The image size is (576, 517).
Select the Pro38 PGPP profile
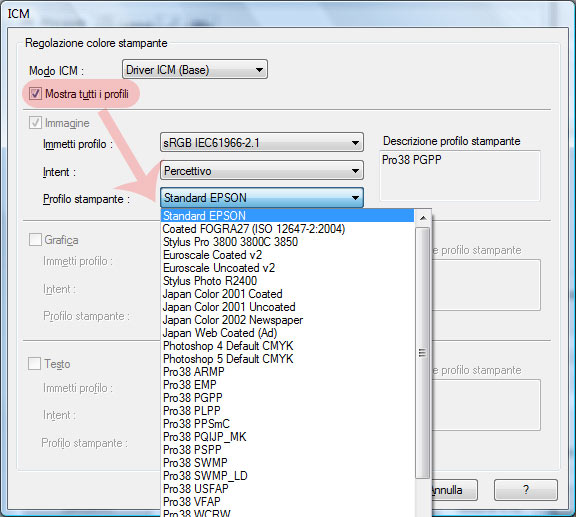288,398
